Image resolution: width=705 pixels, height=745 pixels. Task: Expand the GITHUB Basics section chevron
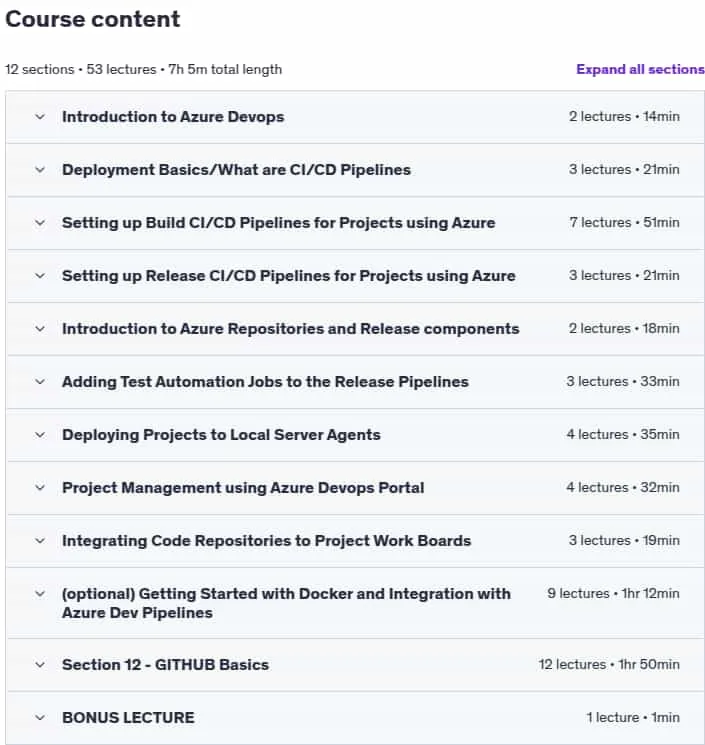click(x=40, y=665)
